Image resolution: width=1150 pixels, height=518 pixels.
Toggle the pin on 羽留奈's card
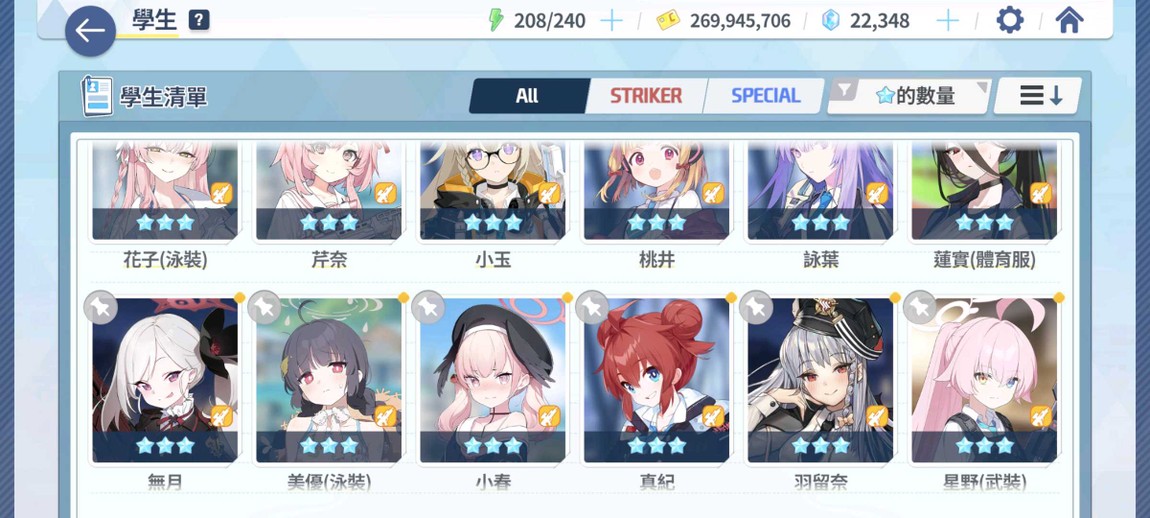[757, 308]
